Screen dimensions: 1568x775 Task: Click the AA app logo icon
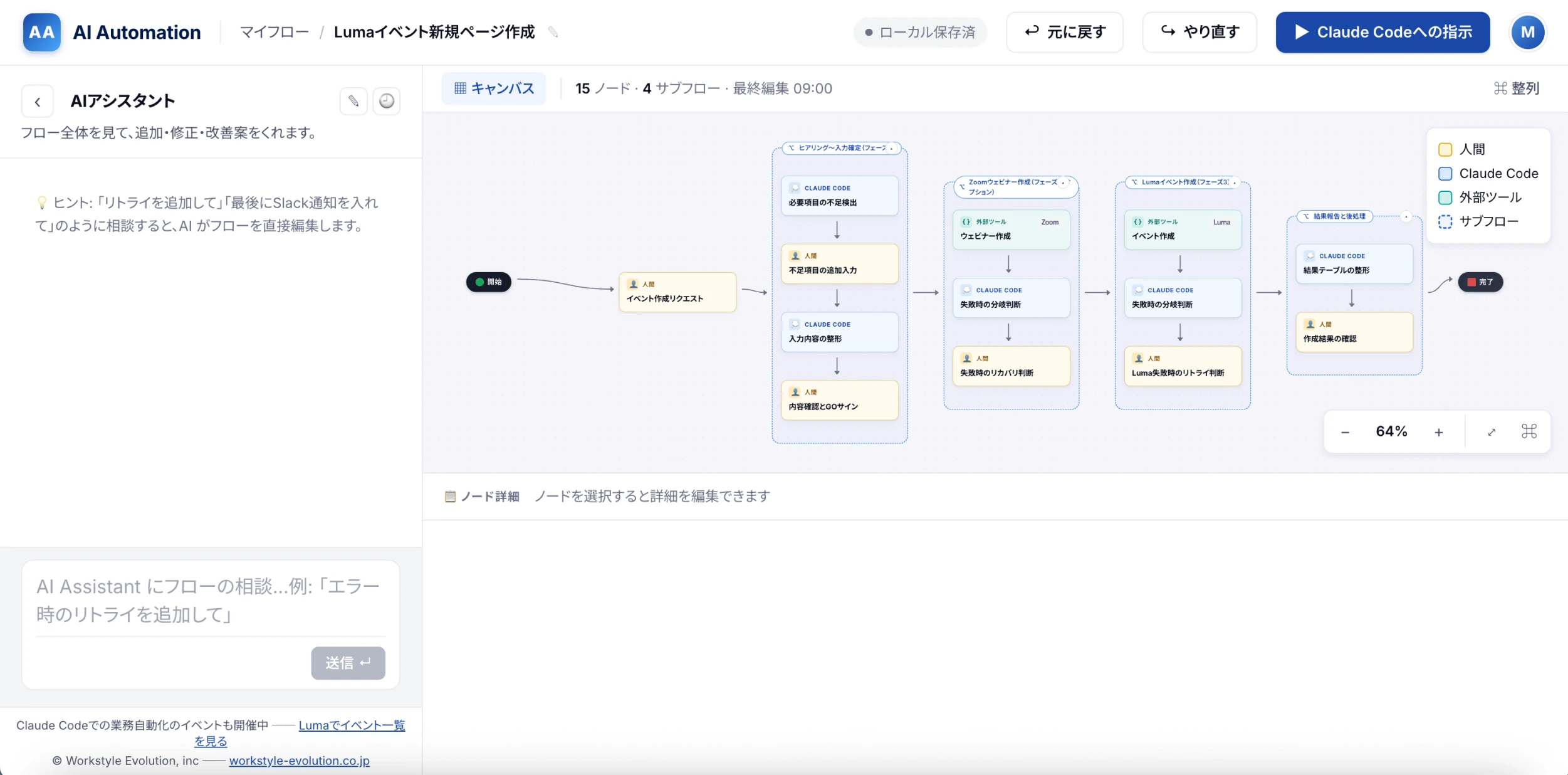tap(41, 32)
